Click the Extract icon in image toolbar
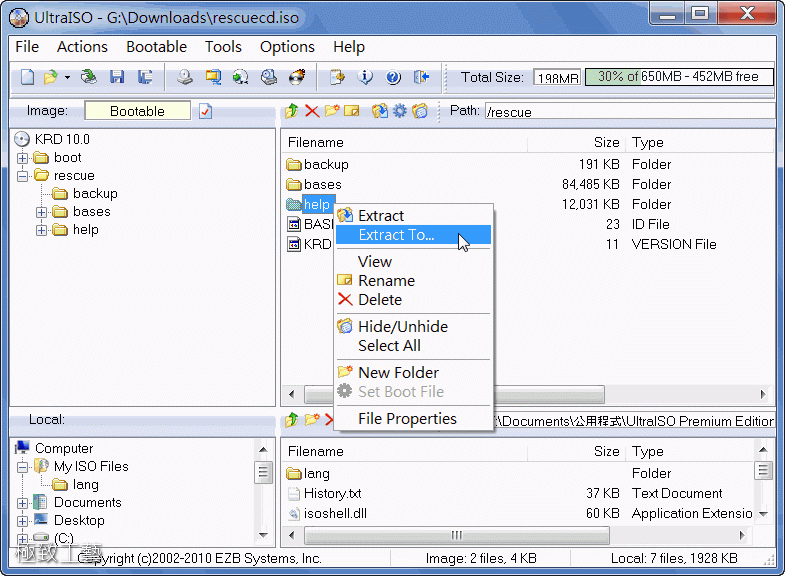Screen dimensions: 785x576 pyautogui.click(x=379, y=111)
